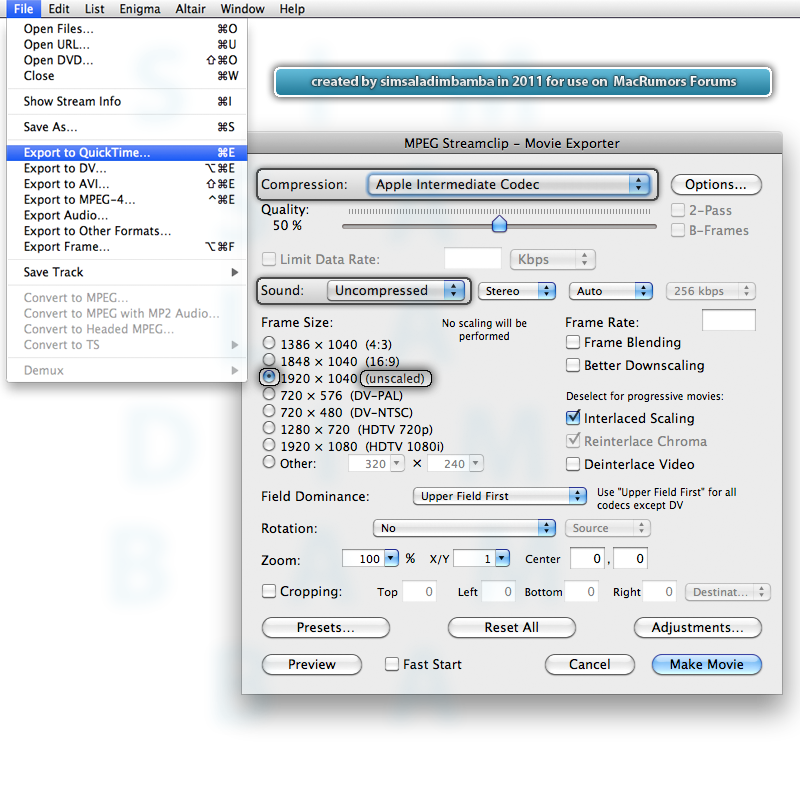Open the Rotation dropdown

click(x=464, y=528)
